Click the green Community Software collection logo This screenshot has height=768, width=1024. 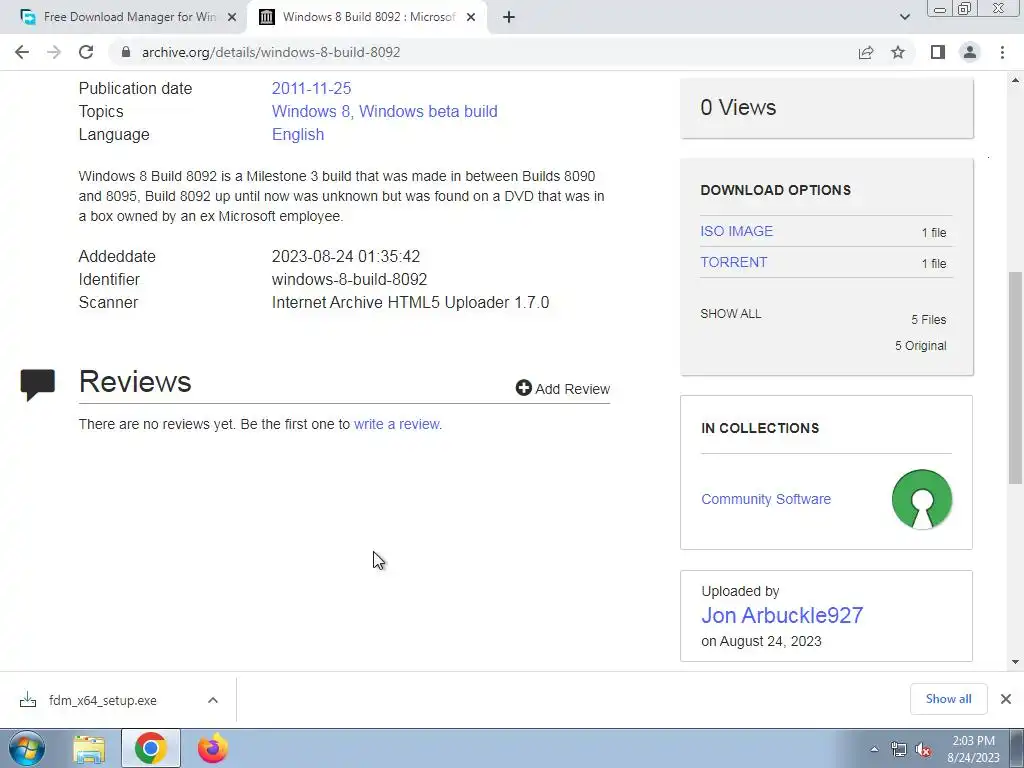coord(921,499)
